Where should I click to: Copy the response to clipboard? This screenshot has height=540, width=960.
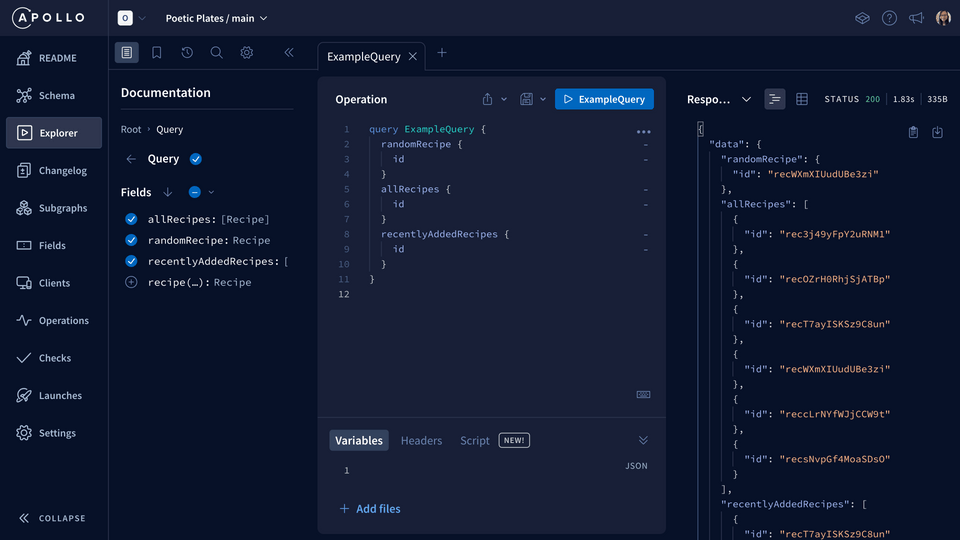[x=913, y=132]
